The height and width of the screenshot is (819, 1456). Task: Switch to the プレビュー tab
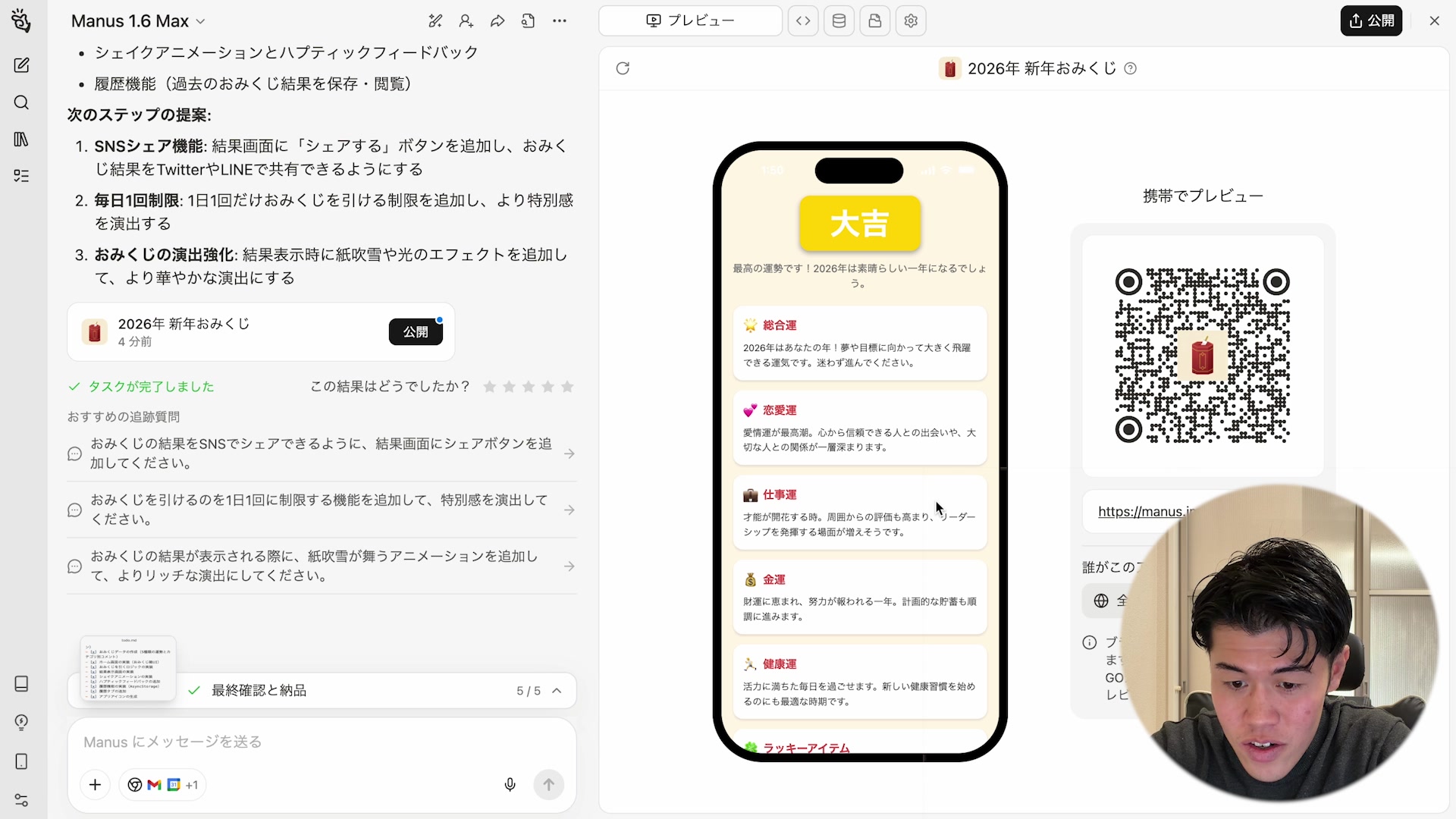[689, 20]
